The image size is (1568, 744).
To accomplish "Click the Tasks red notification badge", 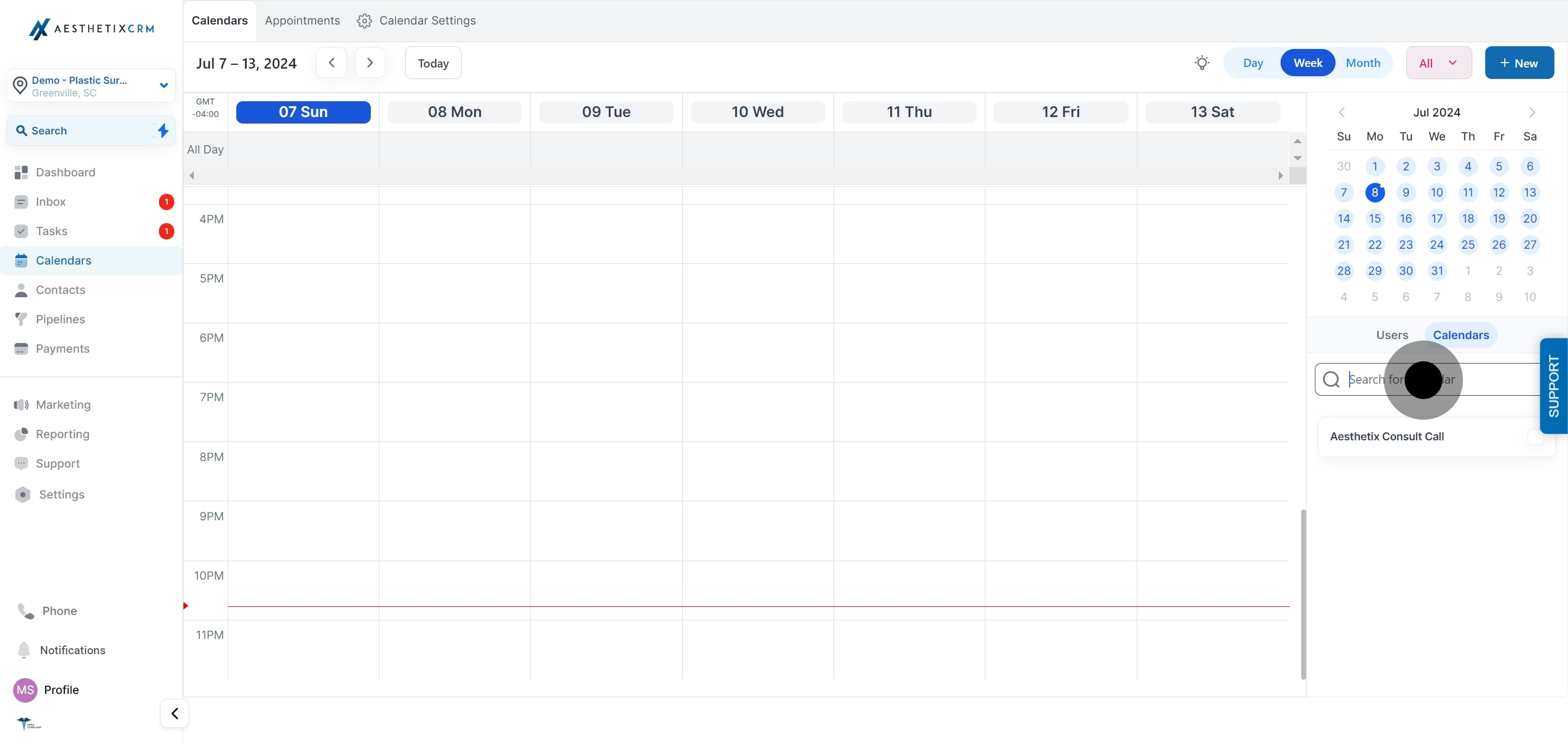I will pos(166,231).
